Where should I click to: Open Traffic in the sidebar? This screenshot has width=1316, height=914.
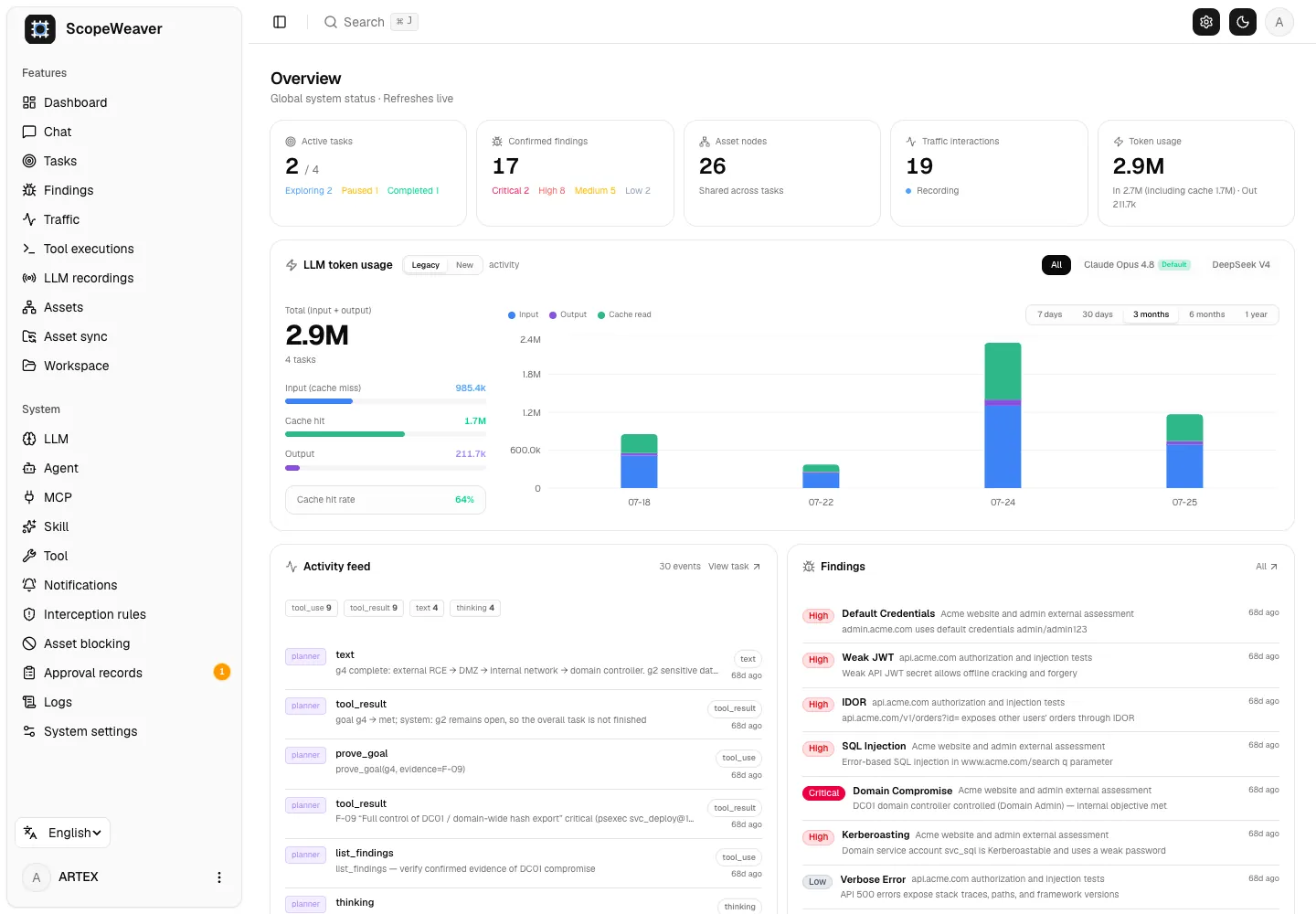coord(124,219)
